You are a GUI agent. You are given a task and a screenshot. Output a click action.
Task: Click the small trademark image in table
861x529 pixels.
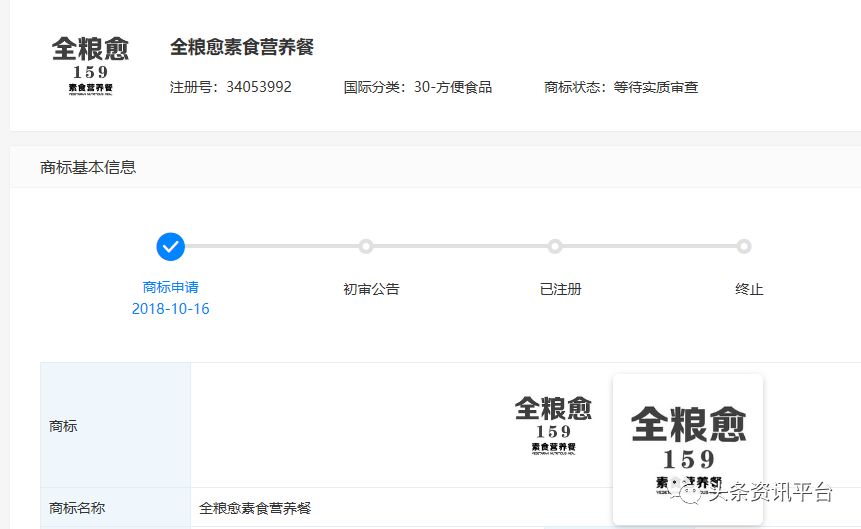pyautogui.click(x=553, y=425)
